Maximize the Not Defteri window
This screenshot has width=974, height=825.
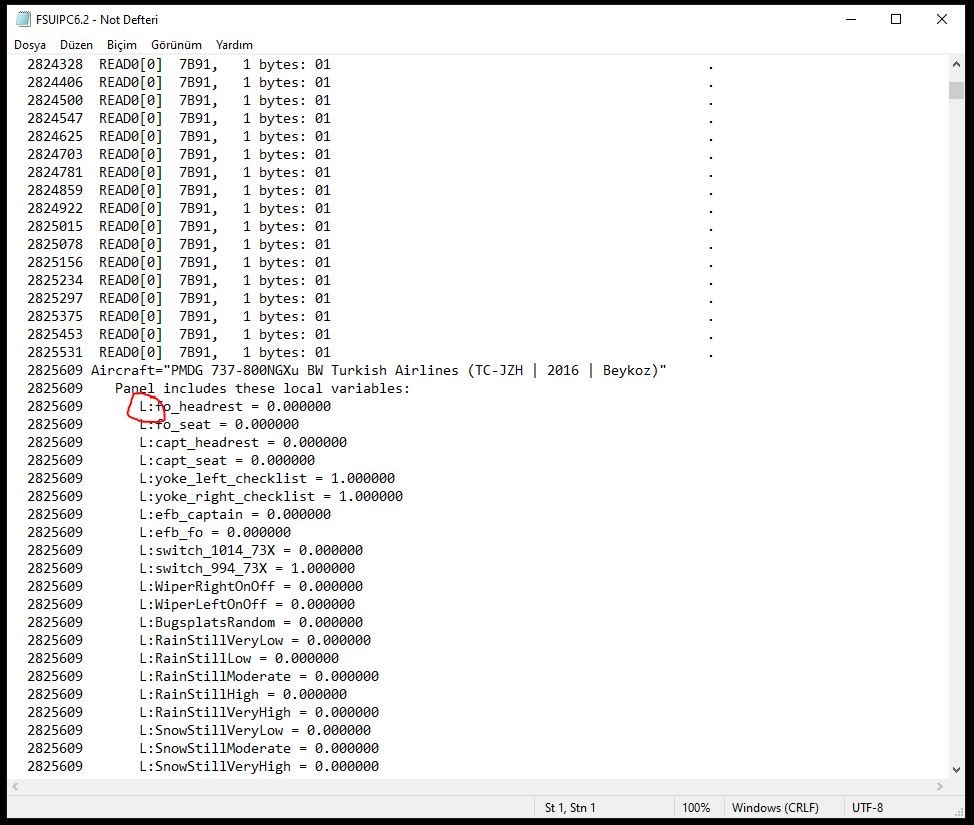click(x=896, y=19)
